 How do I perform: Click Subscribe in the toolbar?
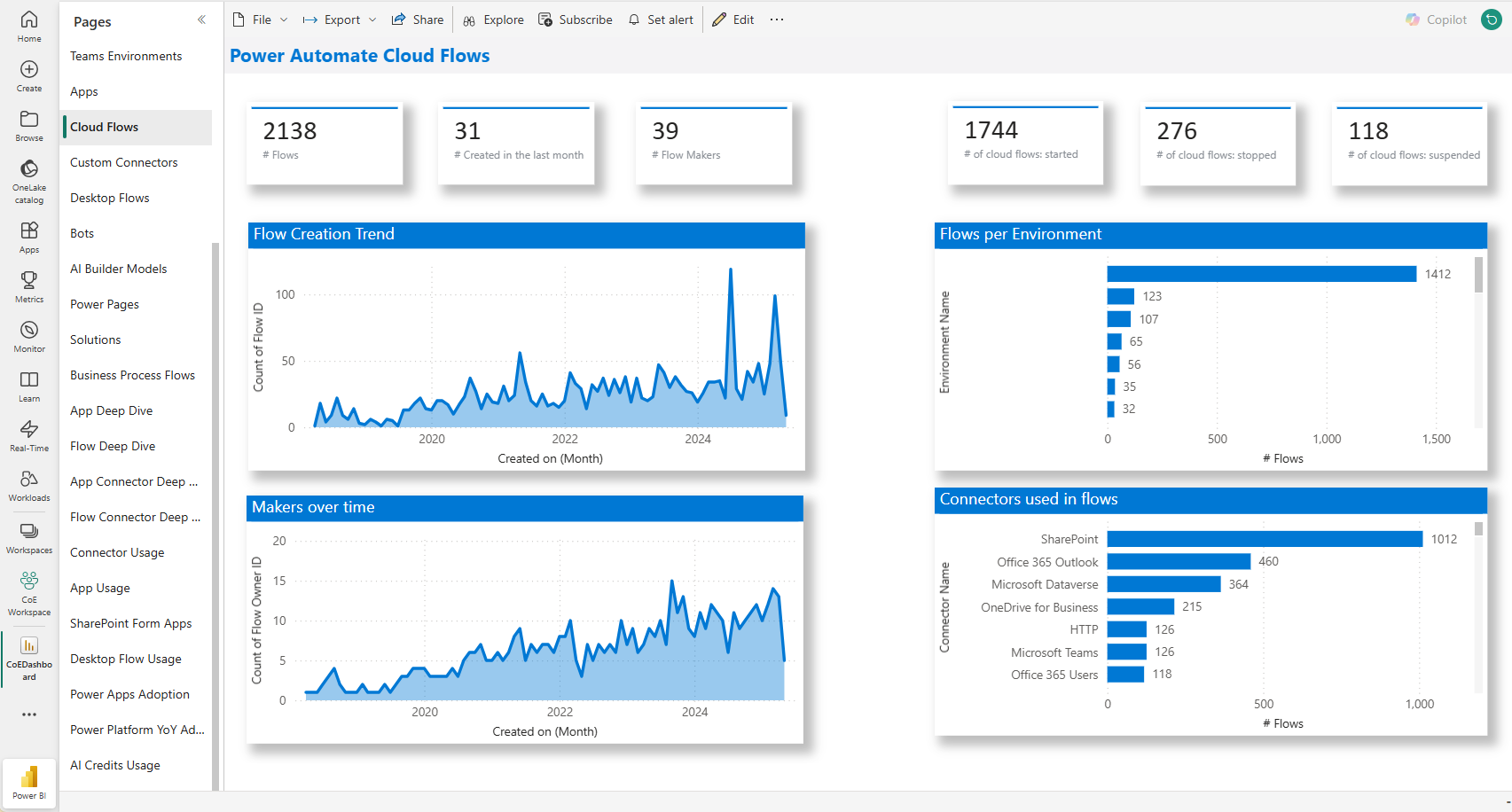[x=576, y=20]
